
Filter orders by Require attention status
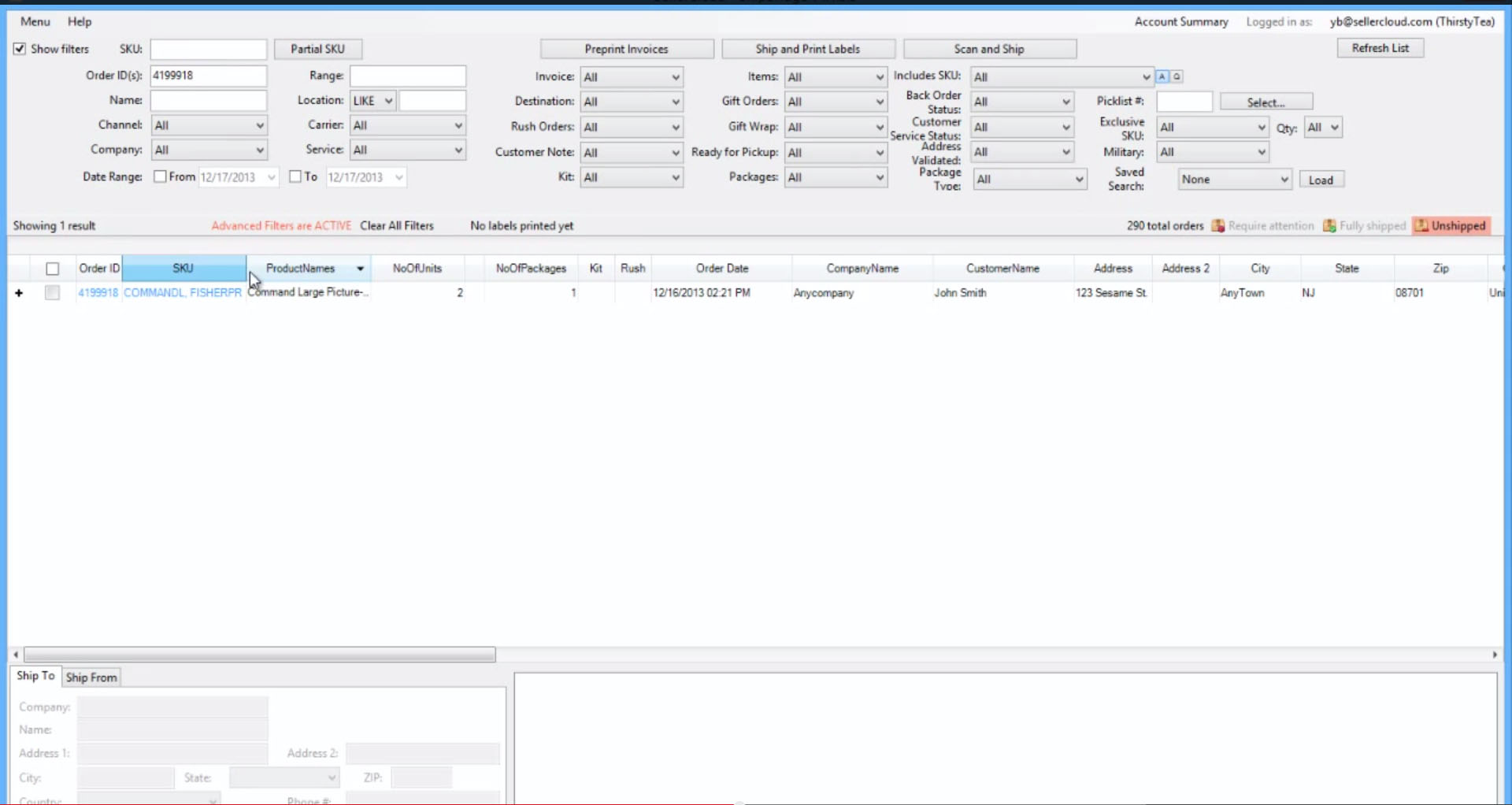click(1262, 226)
